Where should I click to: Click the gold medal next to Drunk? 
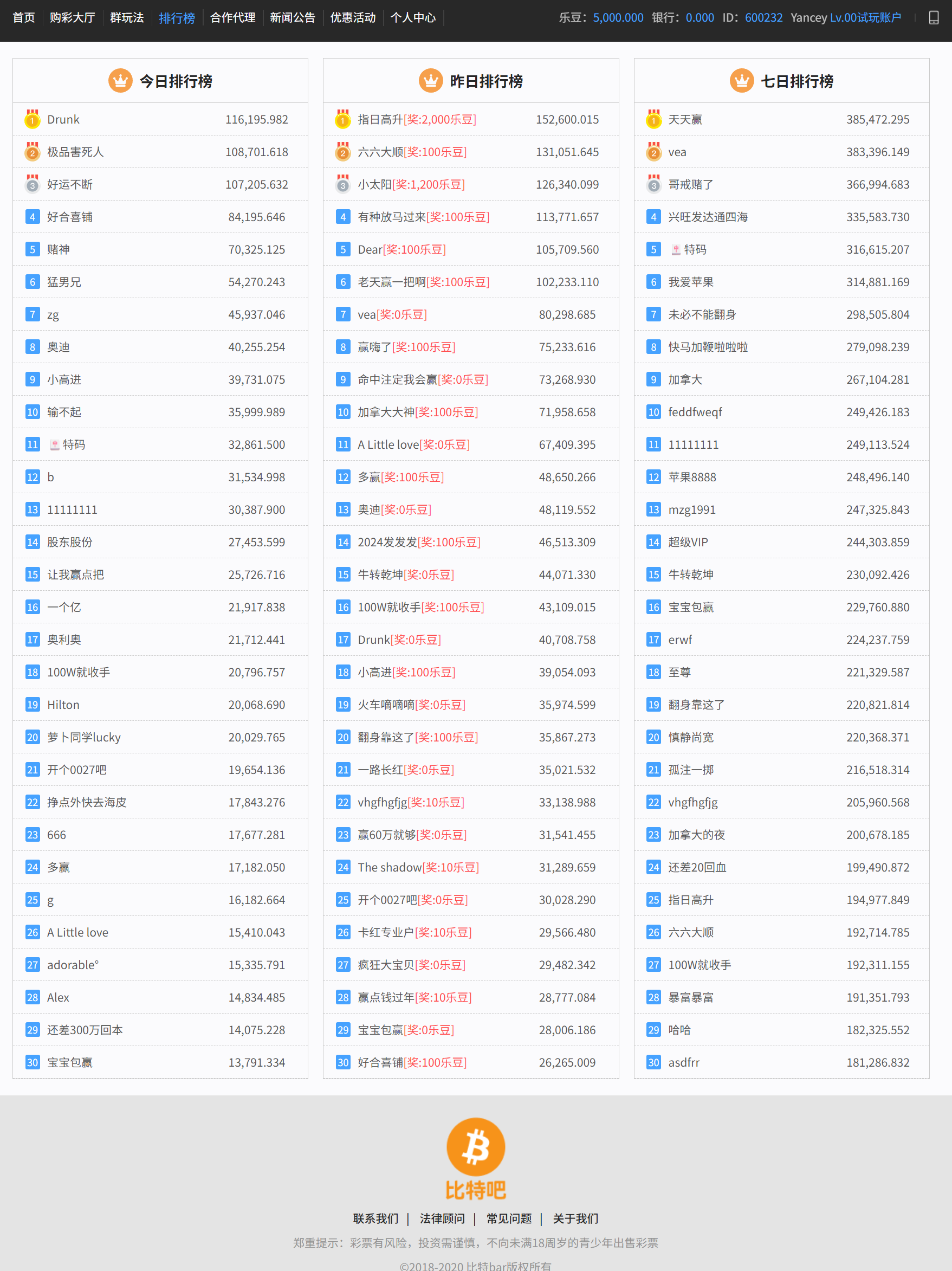(x=32, y=120)
